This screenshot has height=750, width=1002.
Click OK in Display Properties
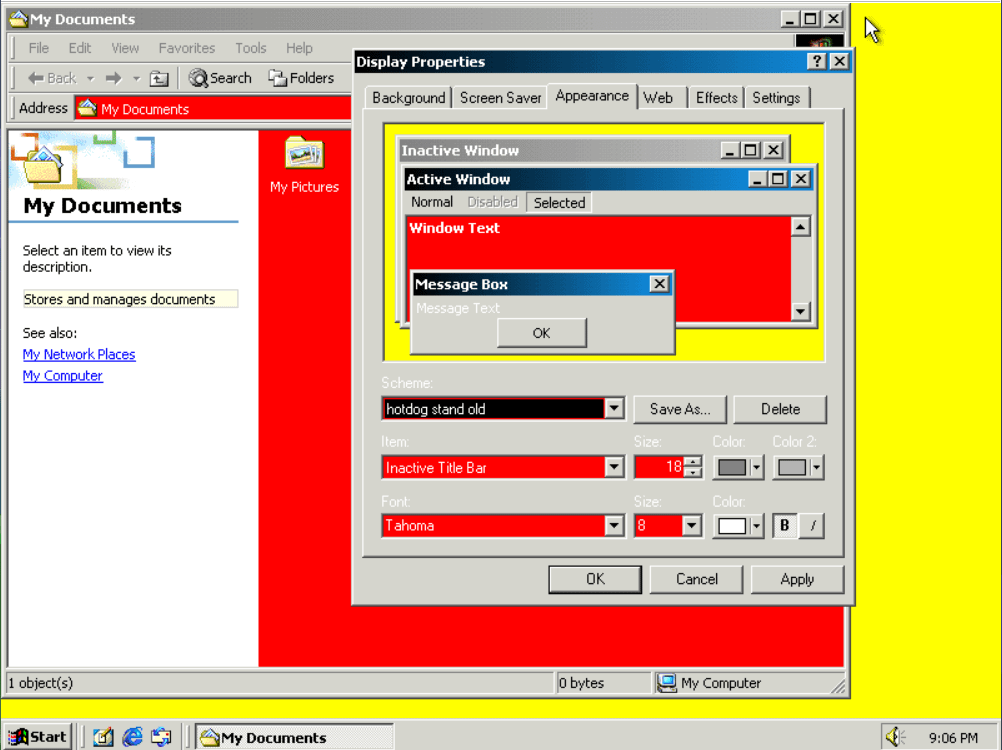pyautogui.click(x=595, y=579)
